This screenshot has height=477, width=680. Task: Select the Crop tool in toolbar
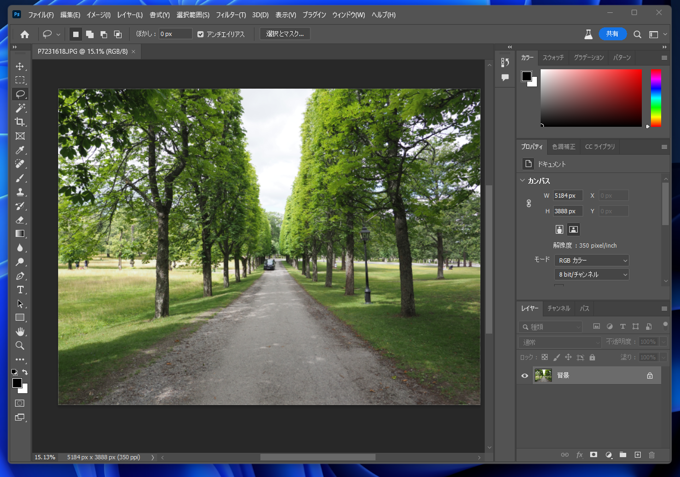[x=20, y=122]
